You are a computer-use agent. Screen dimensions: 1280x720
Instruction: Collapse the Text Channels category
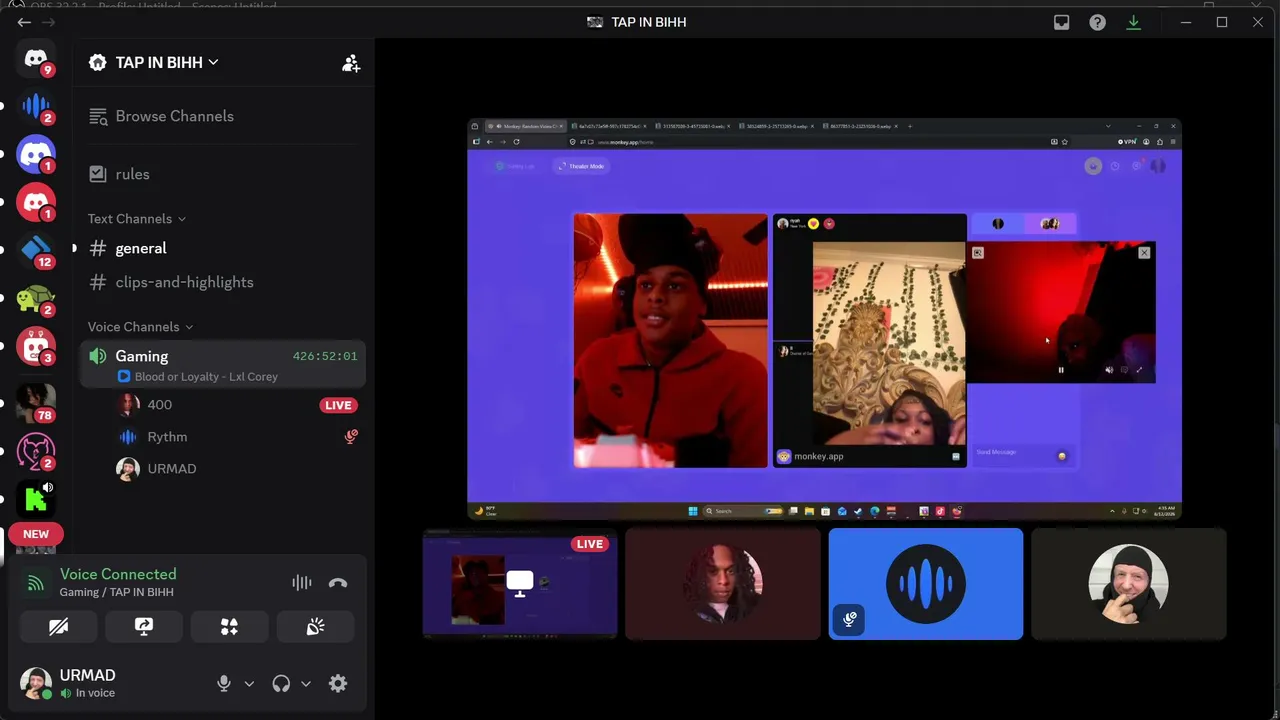[x=136, y=219]
